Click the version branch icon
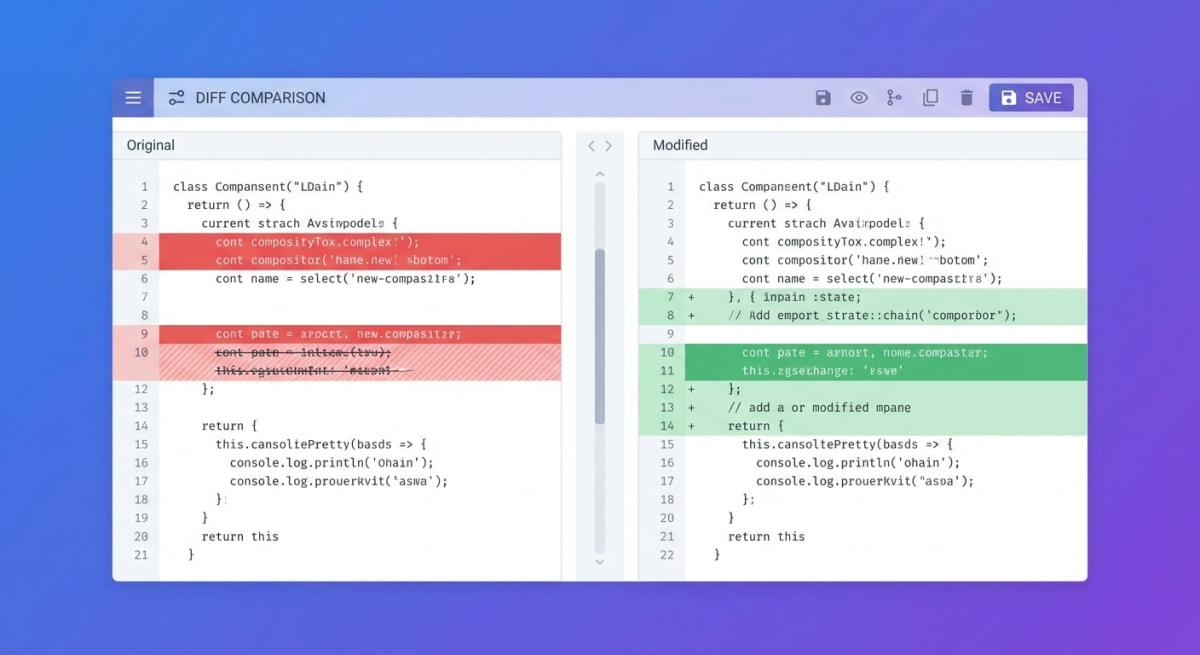 click(894, 97)
